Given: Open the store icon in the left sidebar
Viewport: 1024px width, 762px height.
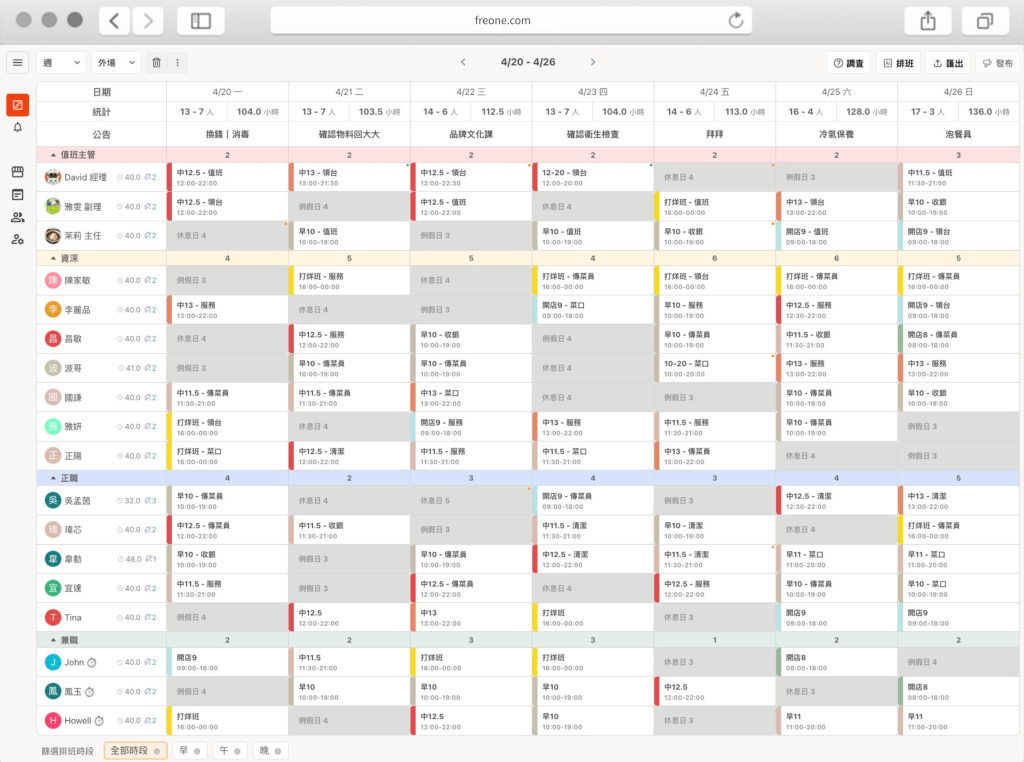Looking at the screenshot, I should (17, 172).
